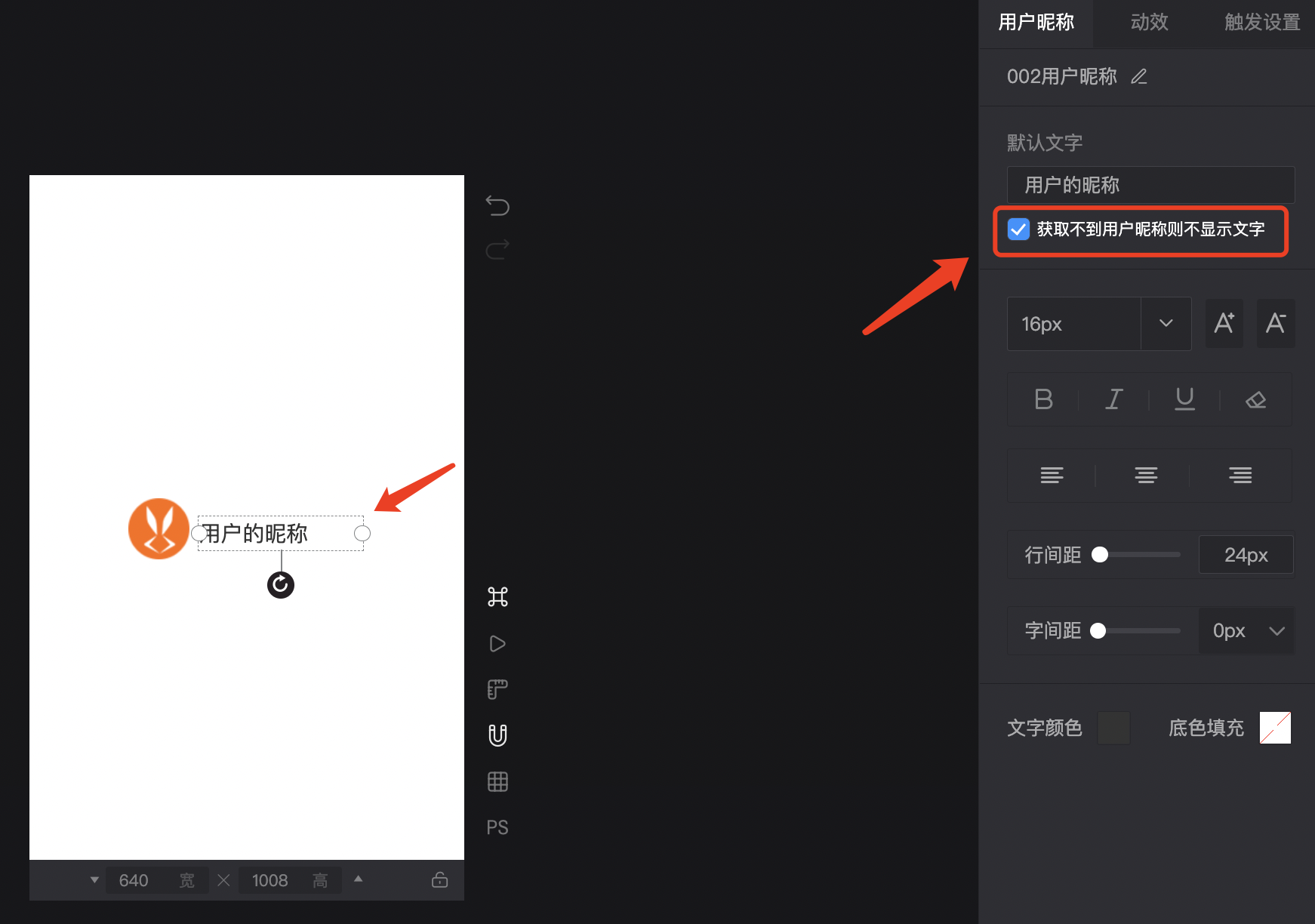
Task: Uncheck 获取不到用户昵称则不显示文字 checkbox
Action: click(1018, 229)
